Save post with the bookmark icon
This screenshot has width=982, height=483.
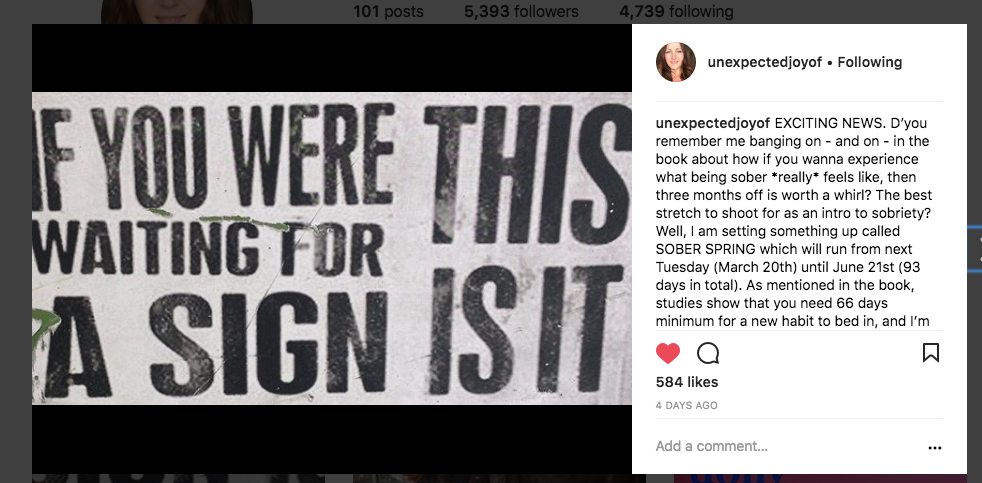point(930,353)
